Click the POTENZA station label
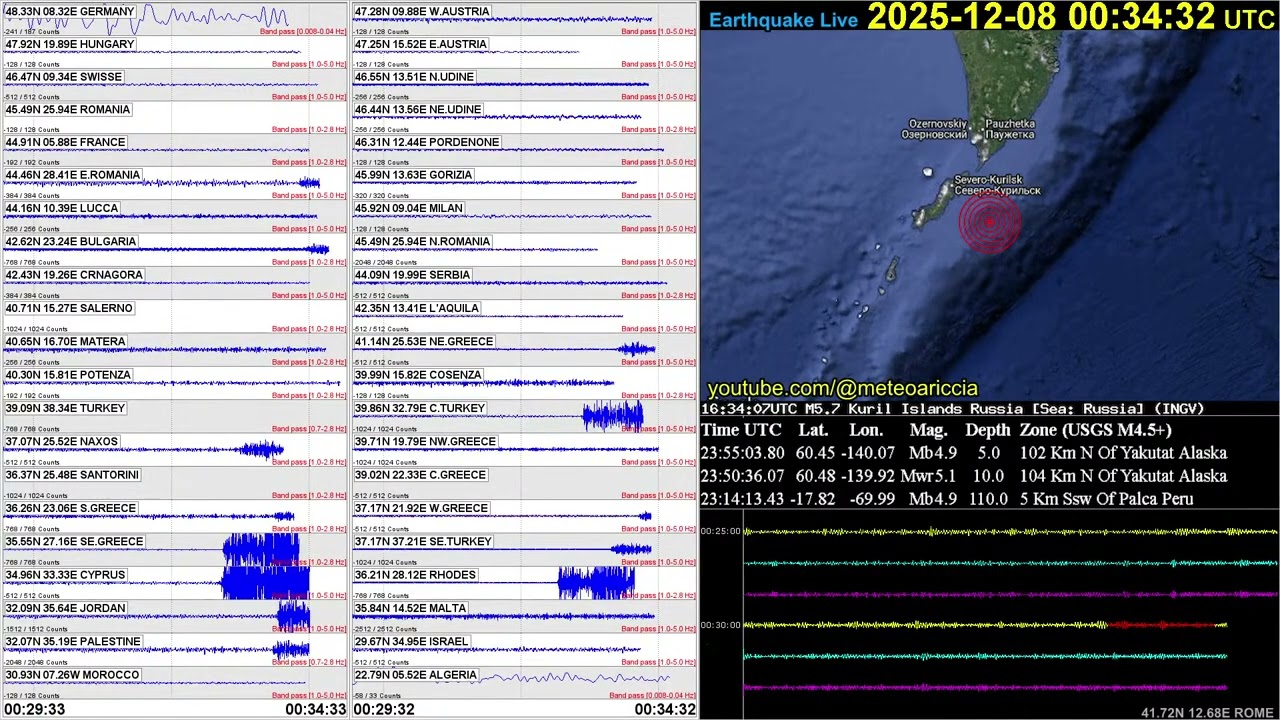Screen dimensions: 1280x720 tap(68, 376)
